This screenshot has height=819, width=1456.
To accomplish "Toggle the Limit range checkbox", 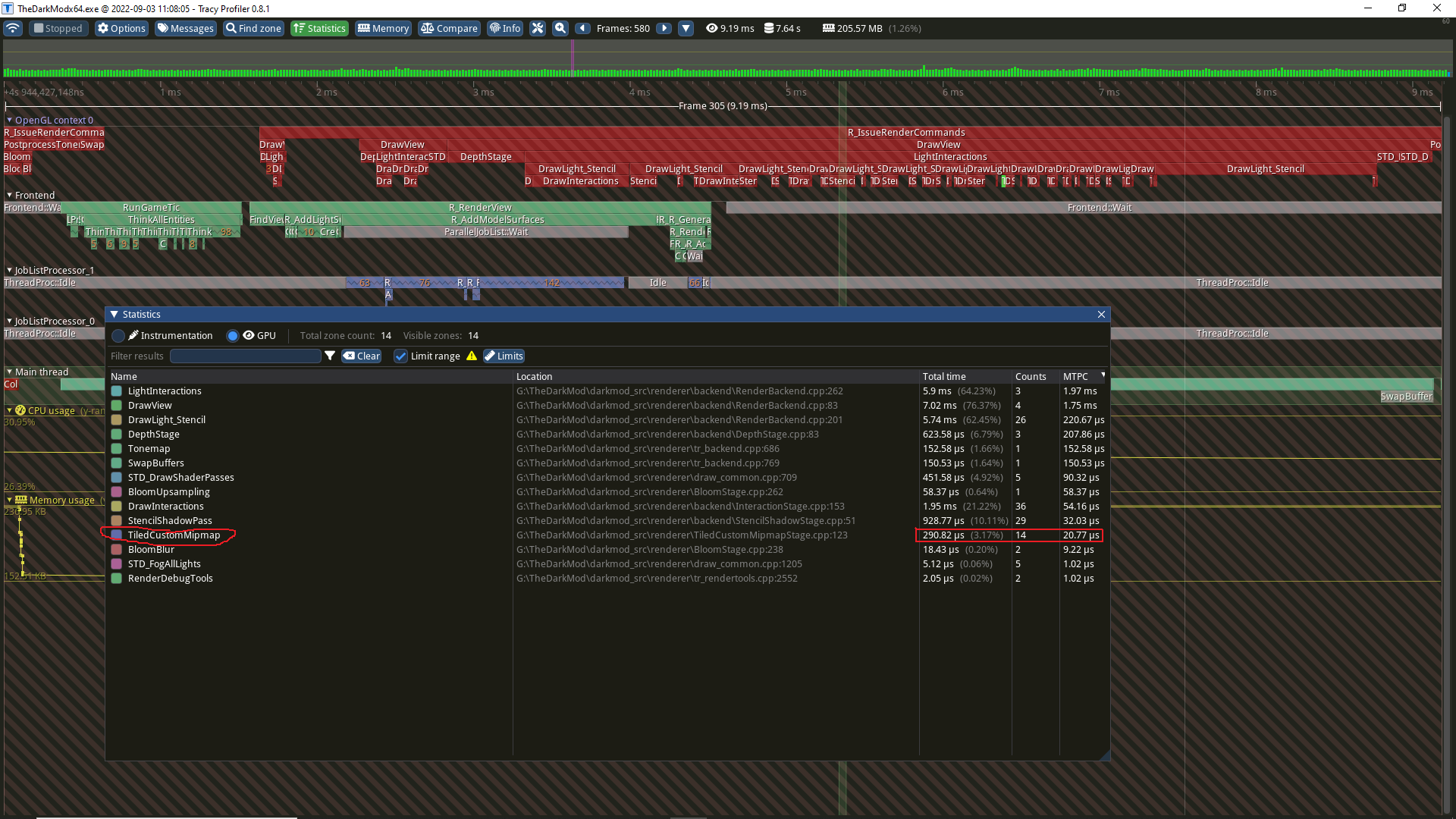I will (401, 356).
